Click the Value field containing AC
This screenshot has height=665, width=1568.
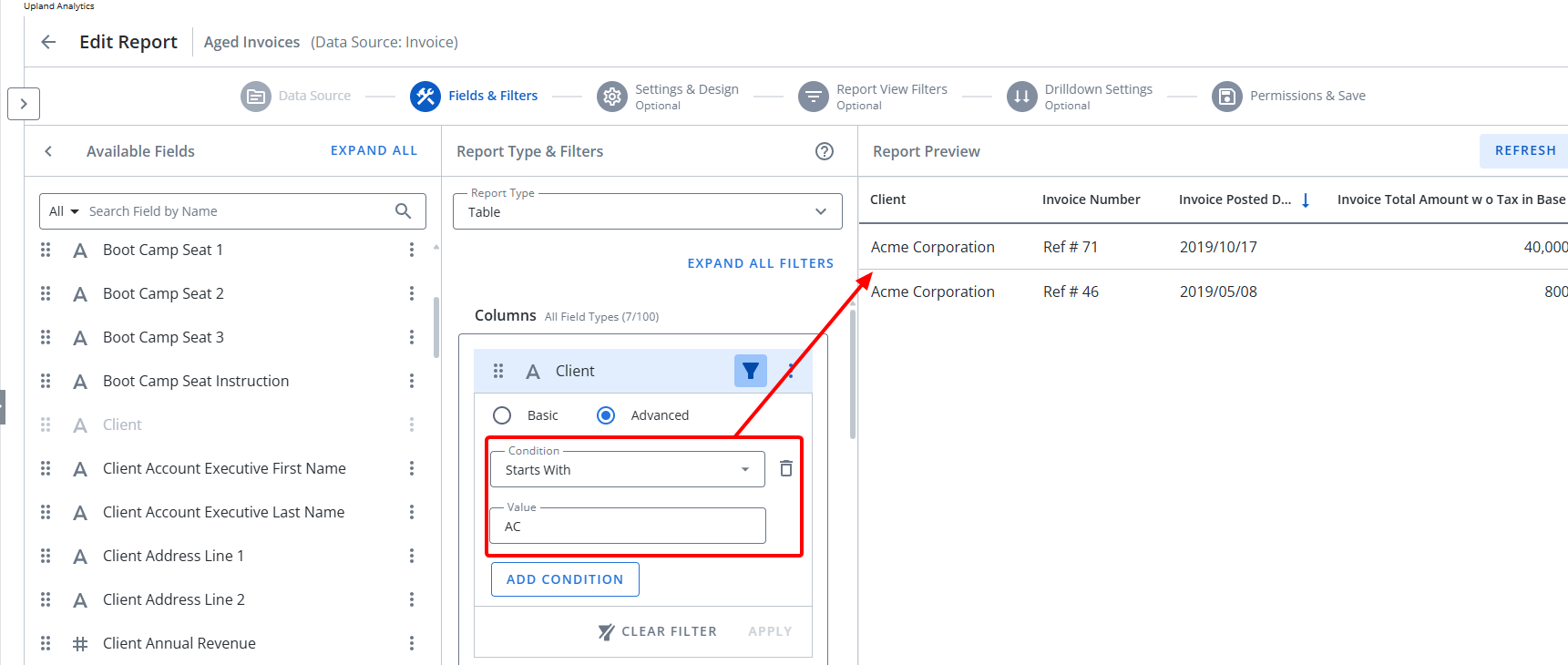point(628,526)
